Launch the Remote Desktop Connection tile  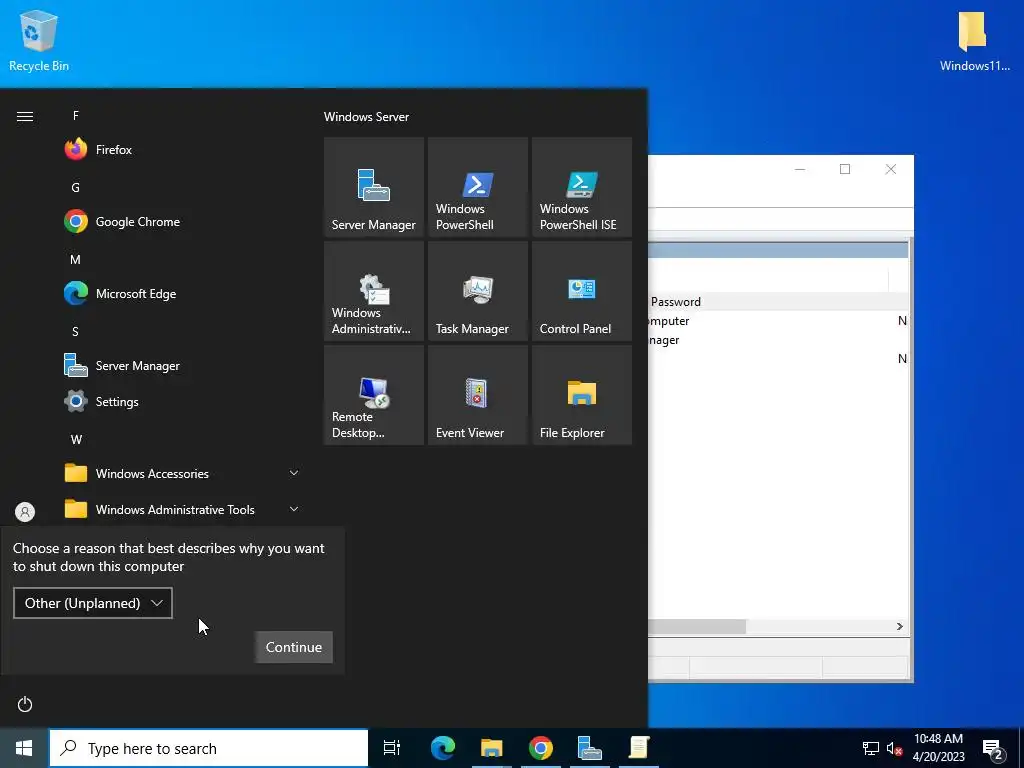374,394
